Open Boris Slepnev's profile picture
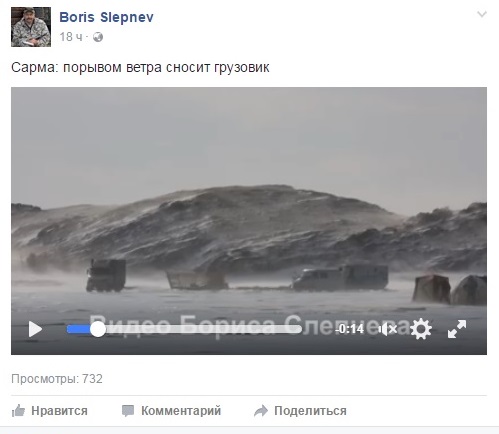The height and width of the screenshot is (434, 499). click(31, 27)
